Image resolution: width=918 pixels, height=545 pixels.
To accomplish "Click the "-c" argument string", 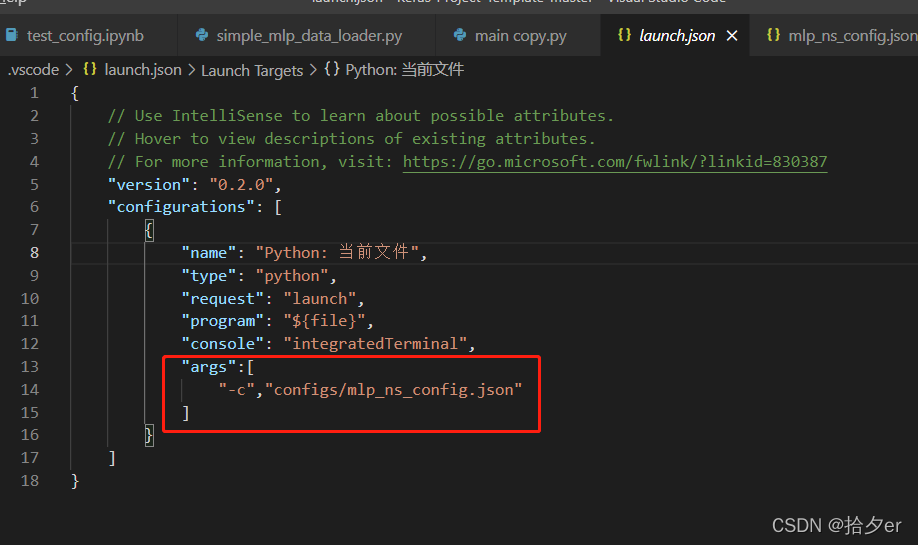I will 237,390.
